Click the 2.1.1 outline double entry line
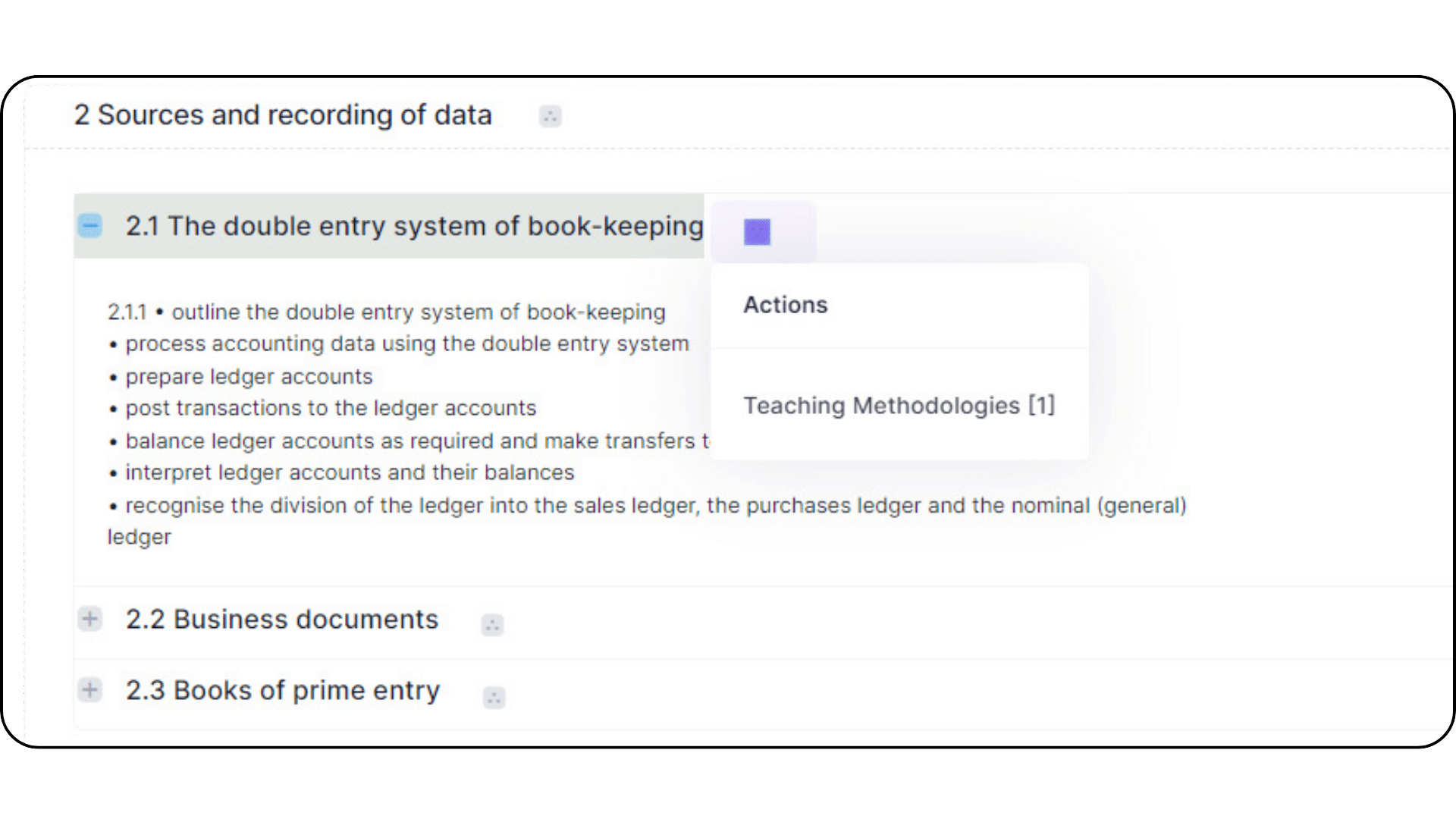 pos(387,312)
